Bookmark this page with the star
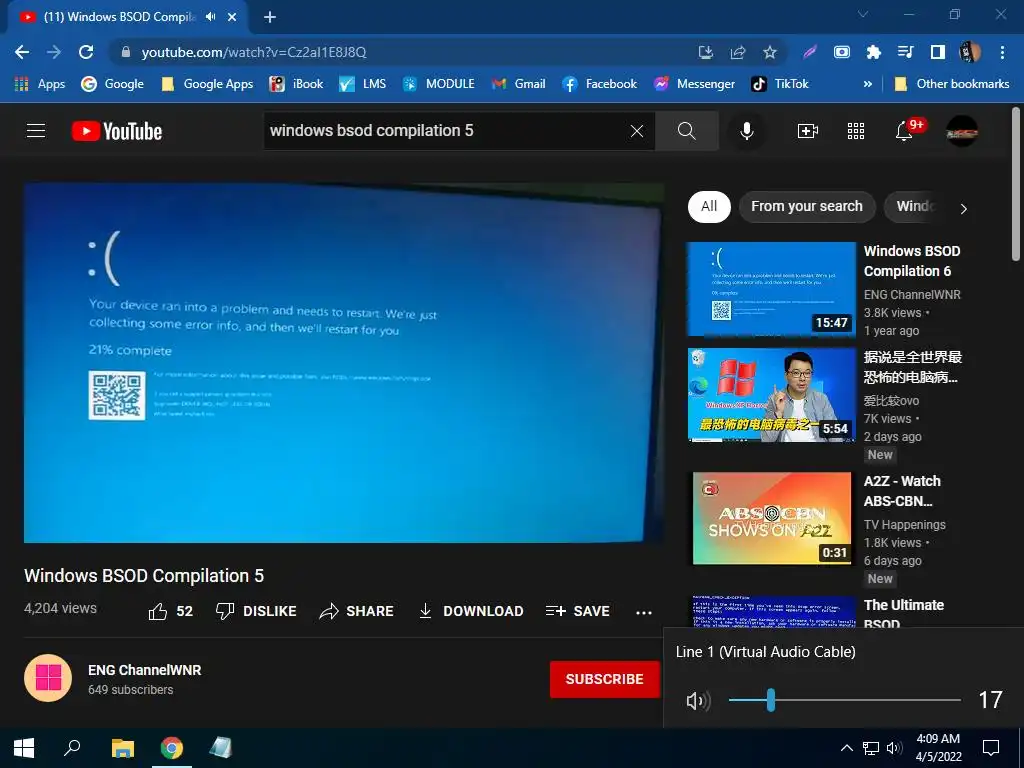Viewport: 1024px width, 768px height. tap(770, 52)
